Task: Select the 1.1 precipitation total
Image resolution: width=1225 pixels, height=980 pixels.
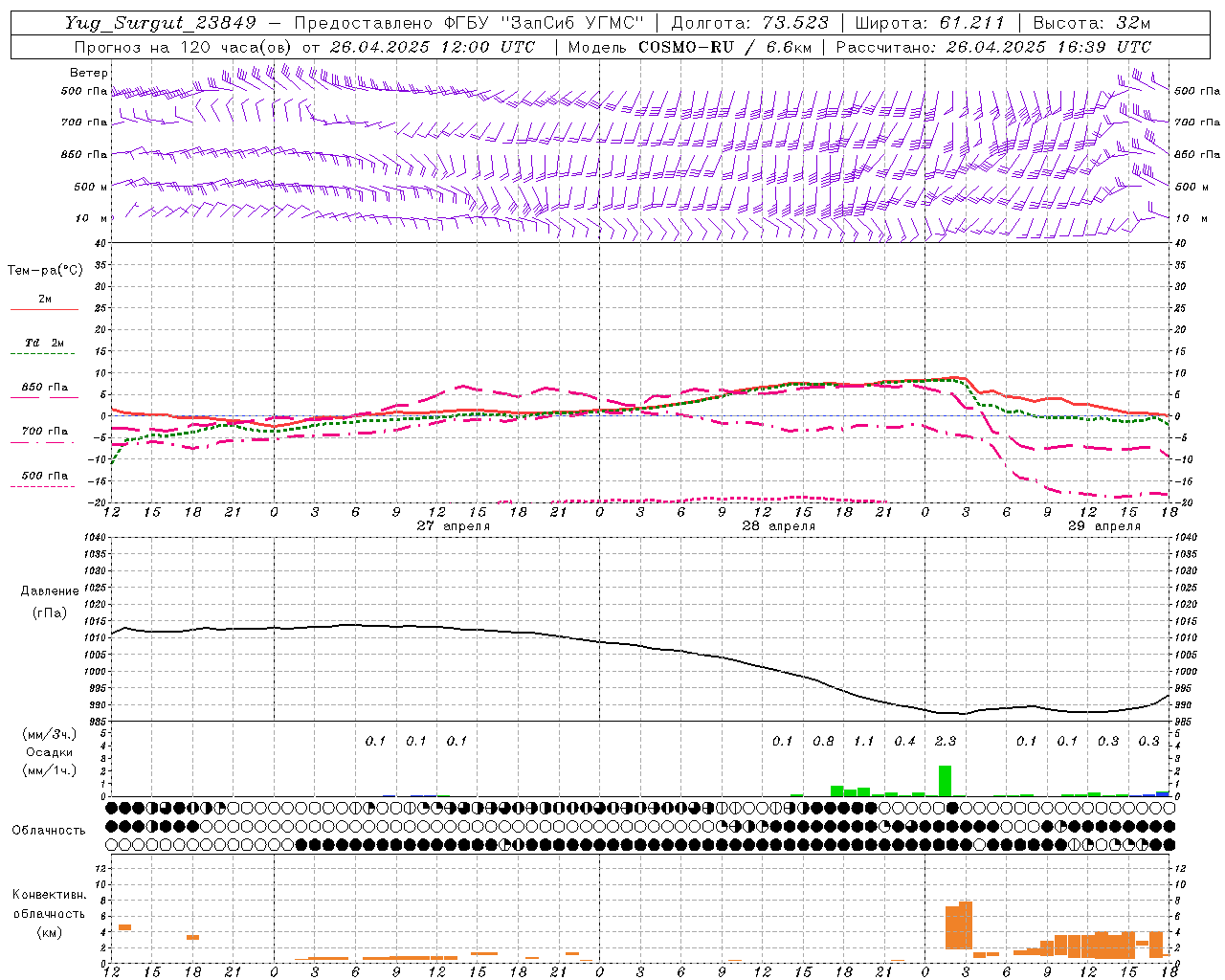Action: coord(863,741)
